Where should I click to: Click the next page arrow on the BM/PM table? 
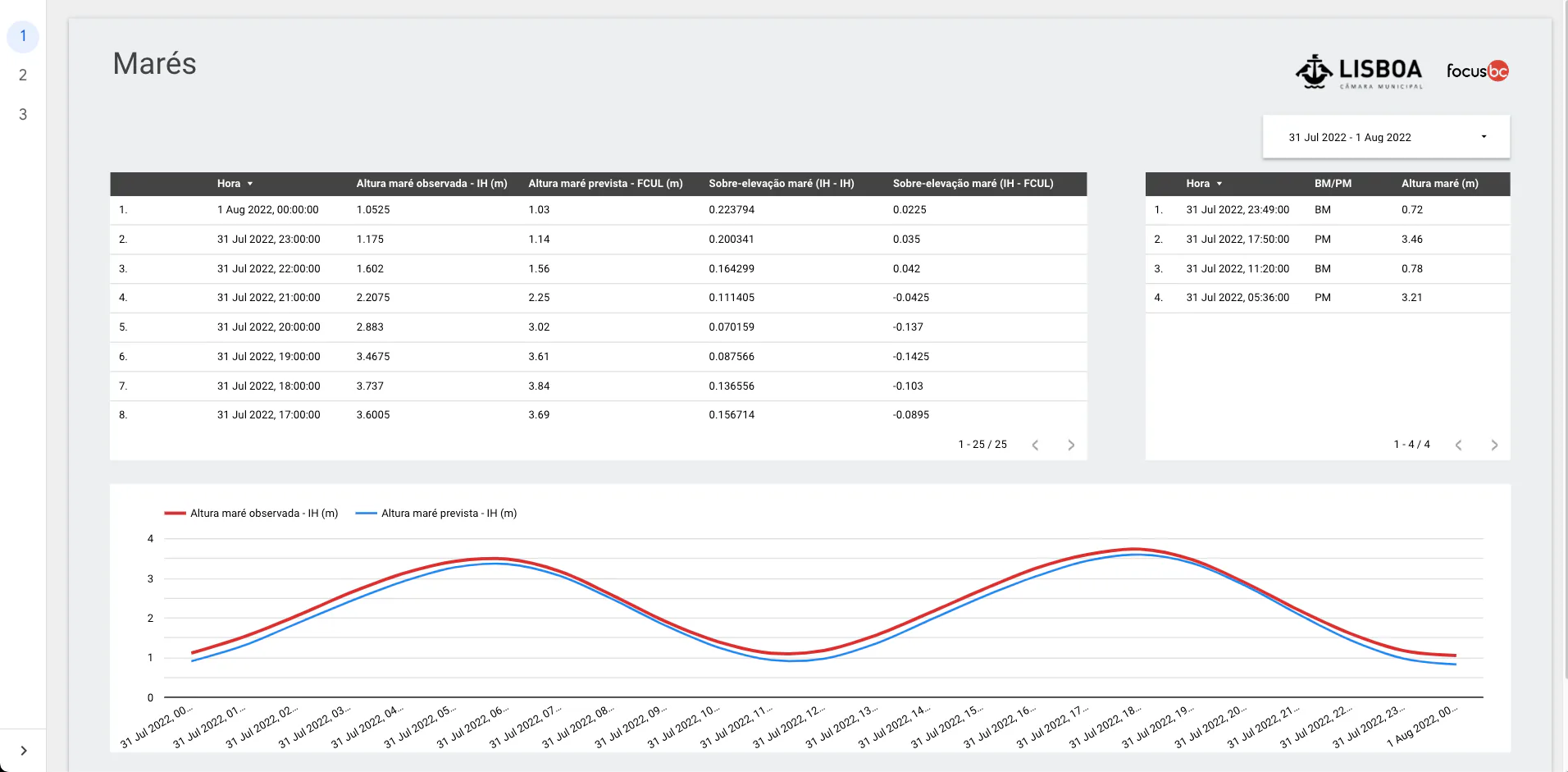click(x=1494, y=444)
